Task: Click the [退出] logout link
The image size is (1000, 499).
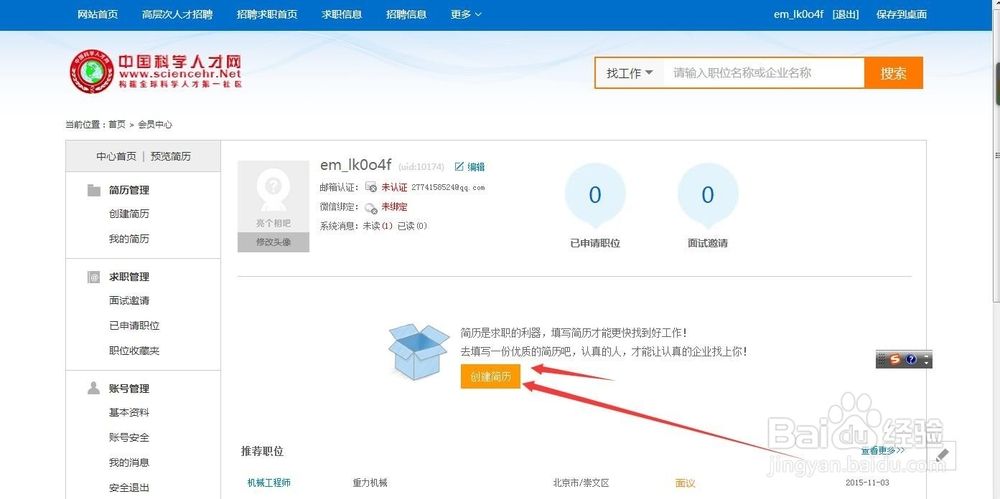Action: coord(846,14)
